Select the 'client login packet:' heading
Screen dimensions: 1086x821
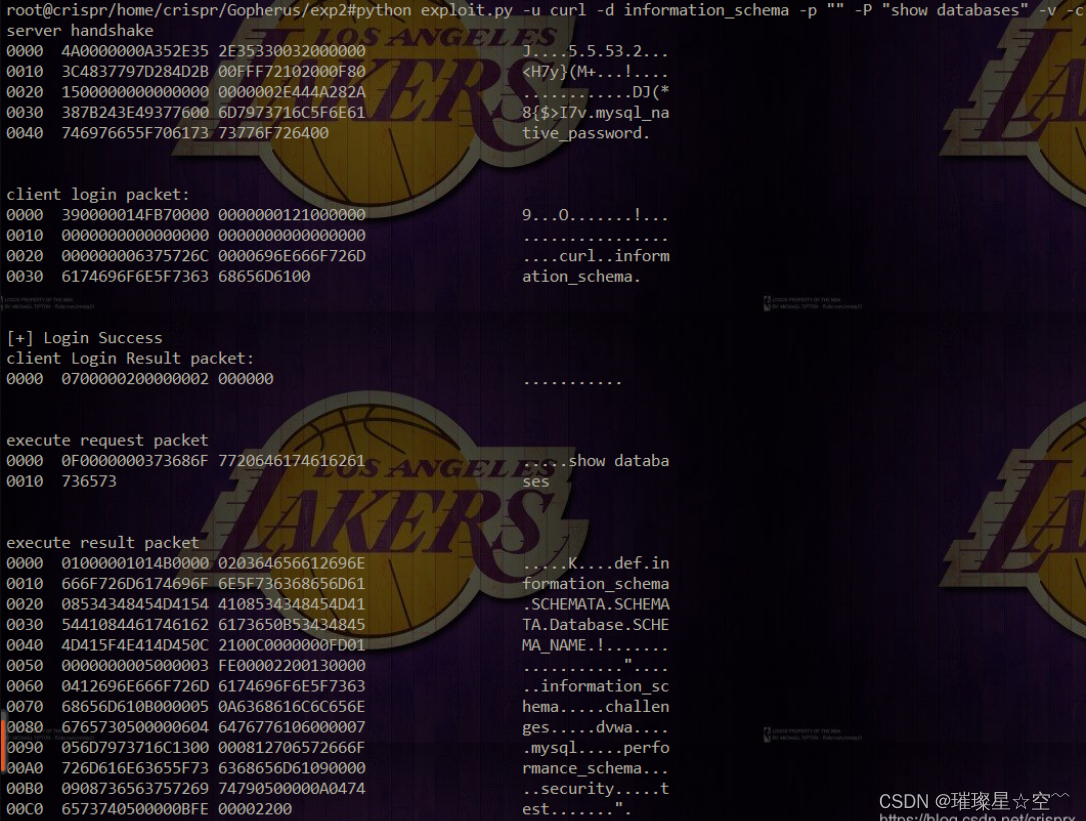[98, 195]
